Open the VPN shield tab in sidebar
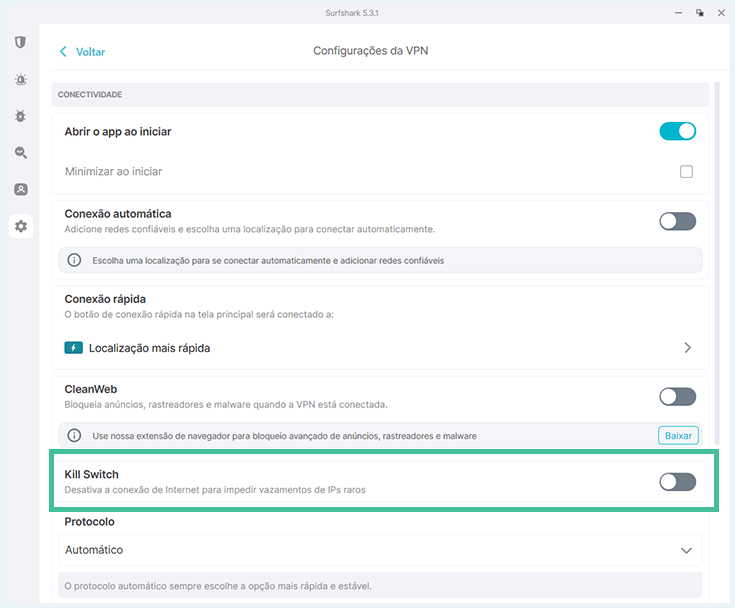Image resolution: width=735 pixels, height=608 pixels. 20,43
